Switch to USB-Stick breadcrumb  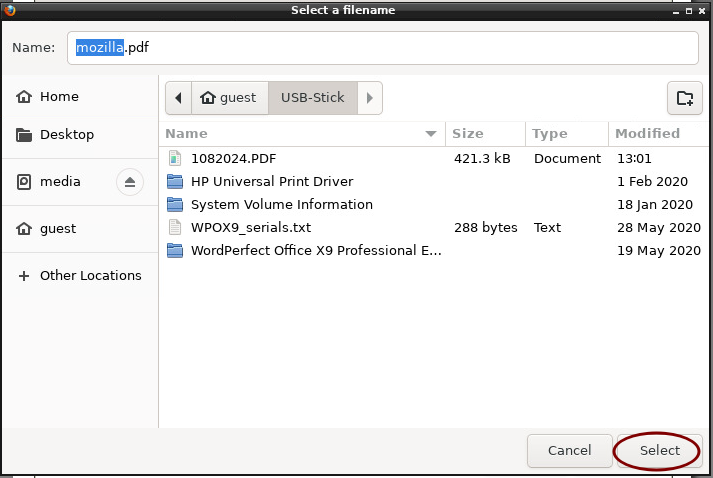[x=313, y=98]
